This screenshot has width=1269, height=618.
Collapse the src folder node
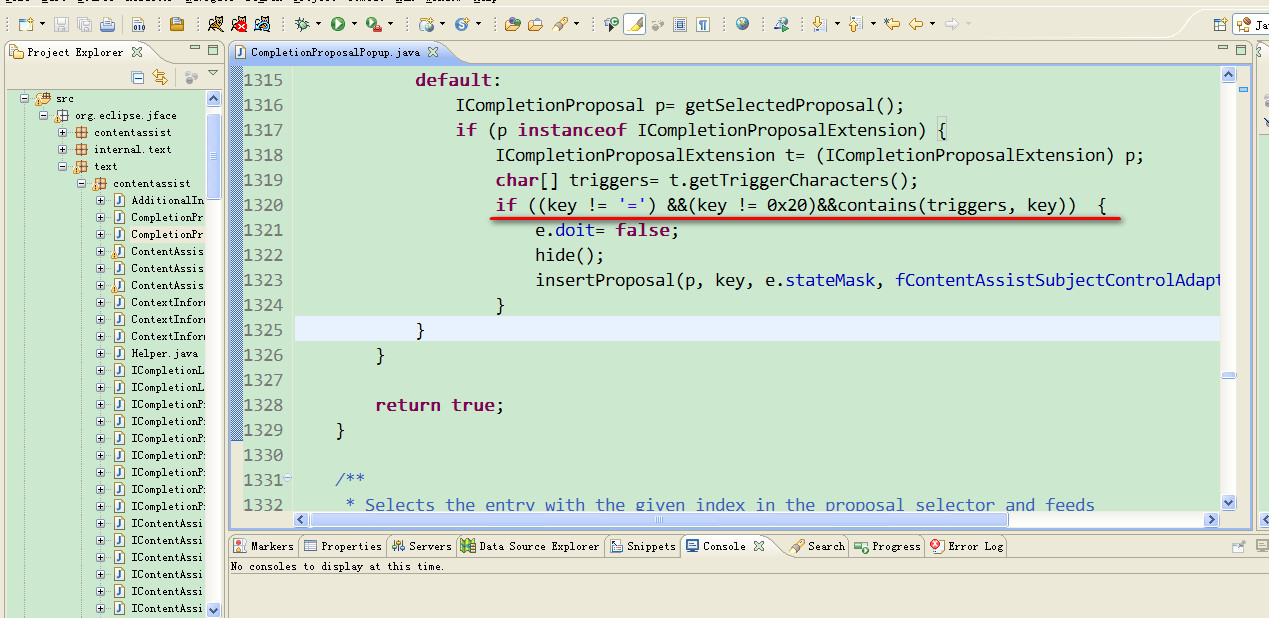click(24, 99)
